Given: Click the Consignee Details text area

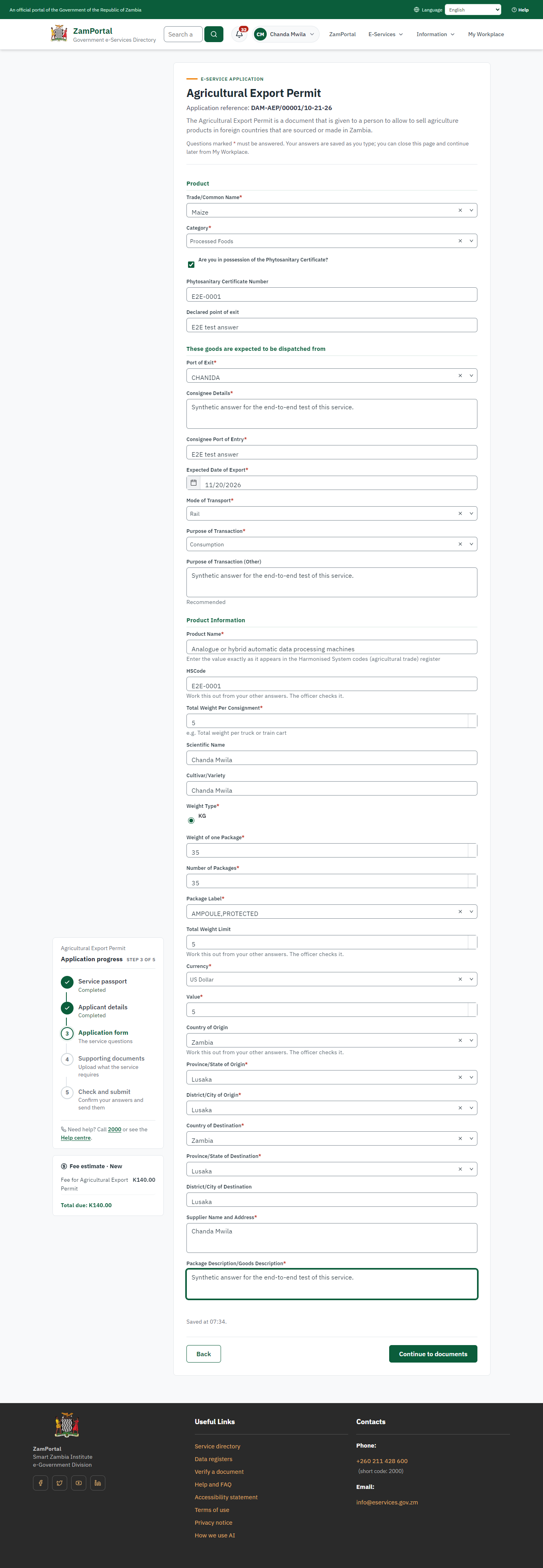Looking at the screenshot, I should coord(332,414).
